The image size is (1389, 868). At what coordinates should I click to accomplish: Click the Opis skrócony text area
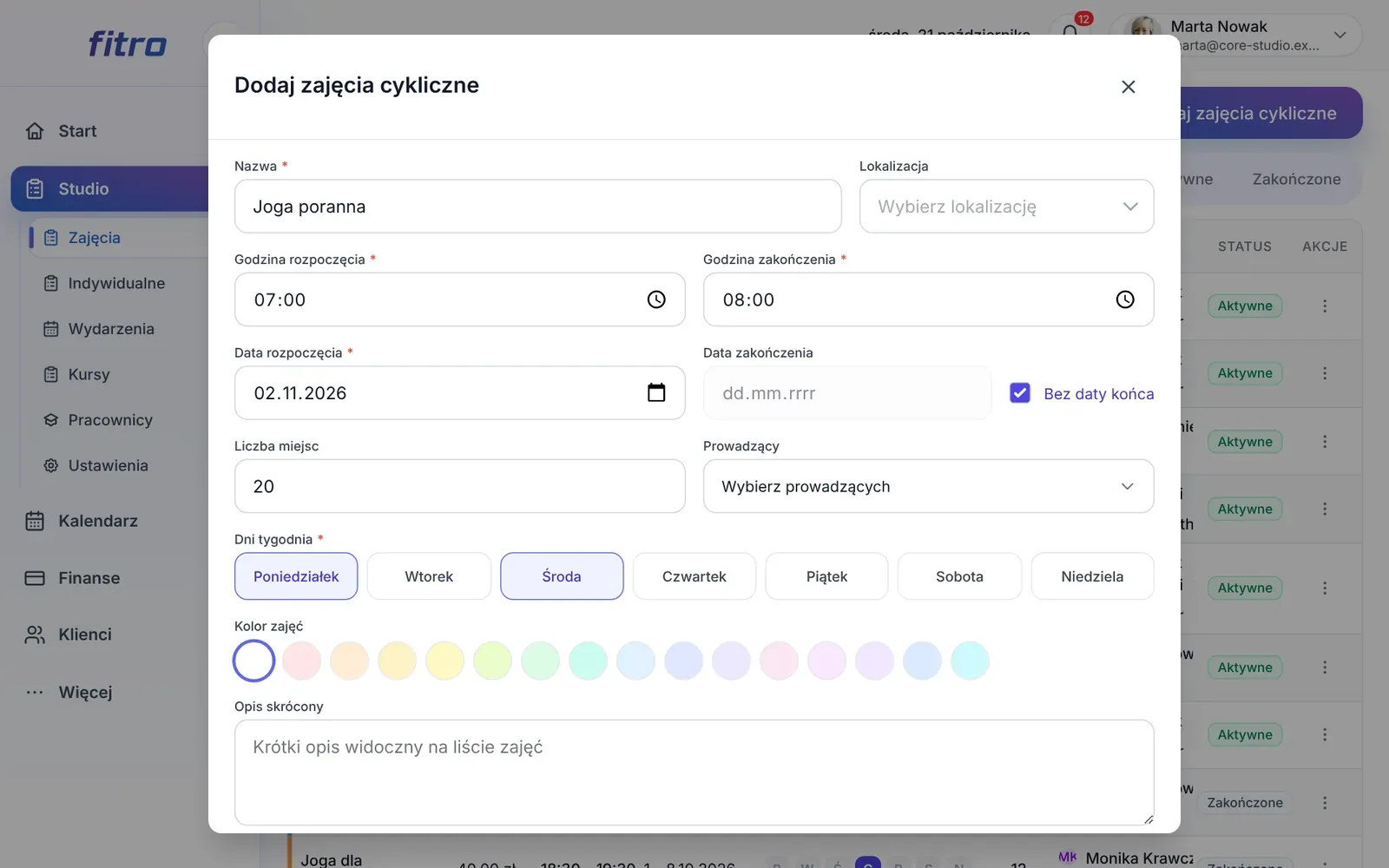(x=694, y=773)
